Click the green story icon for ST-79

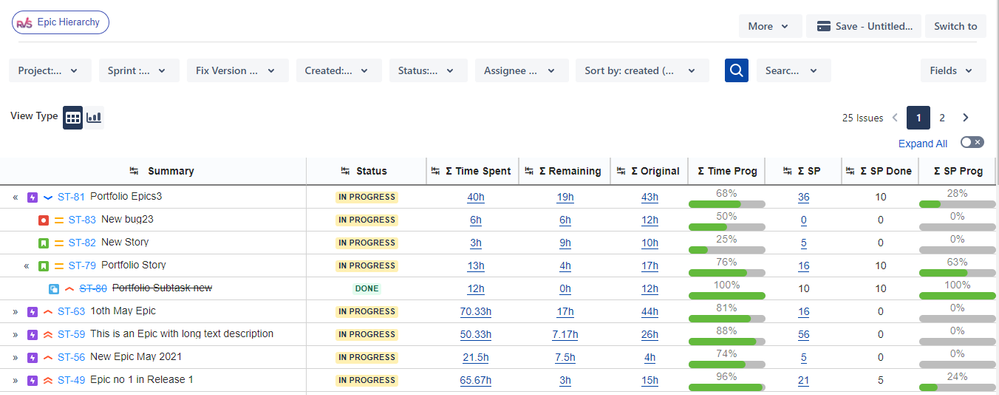[x=43, y=266]
